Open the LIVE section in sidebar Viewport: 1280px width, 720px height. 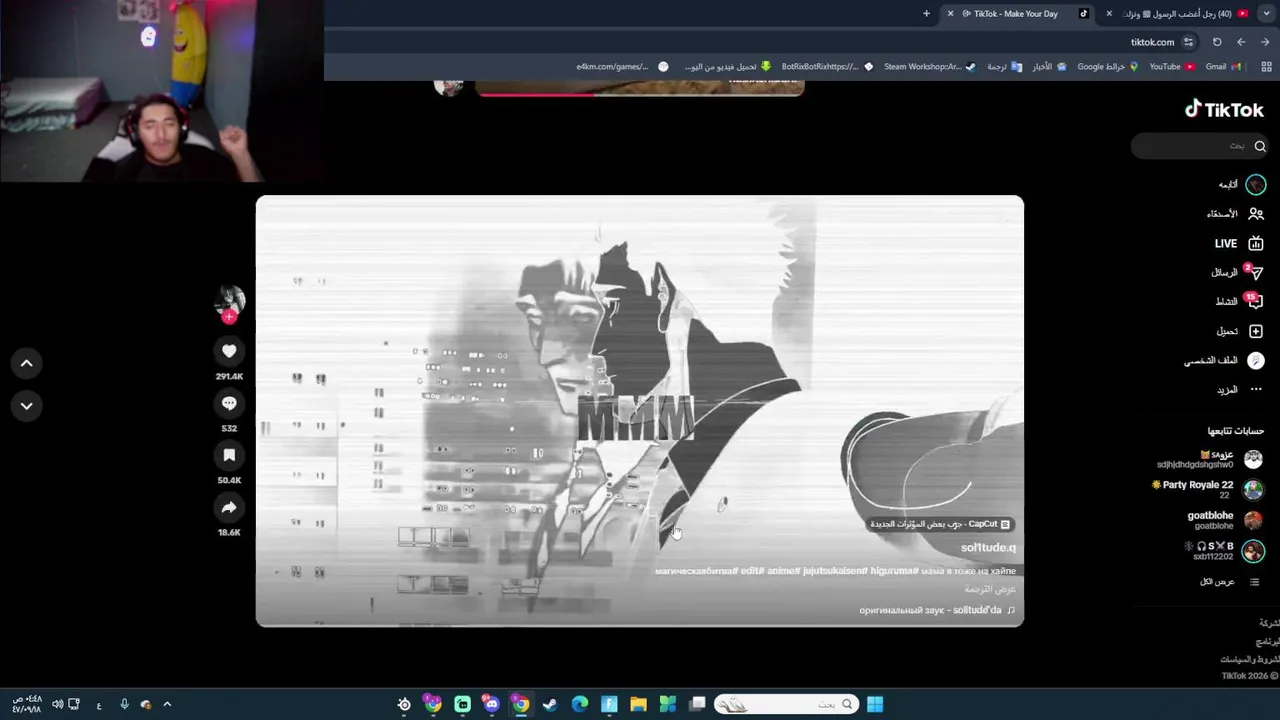tap(1239, 243)
